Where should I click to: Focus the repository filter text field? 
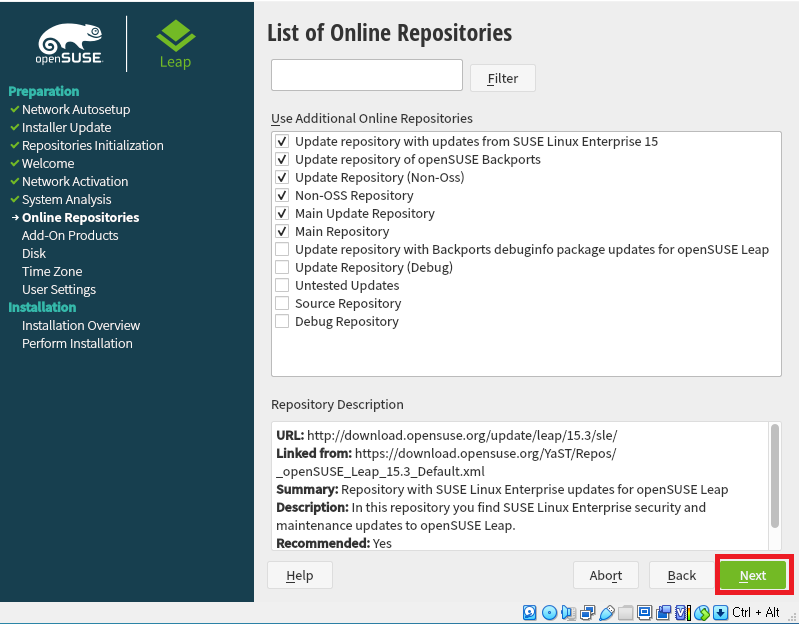[x=367, y=75]
